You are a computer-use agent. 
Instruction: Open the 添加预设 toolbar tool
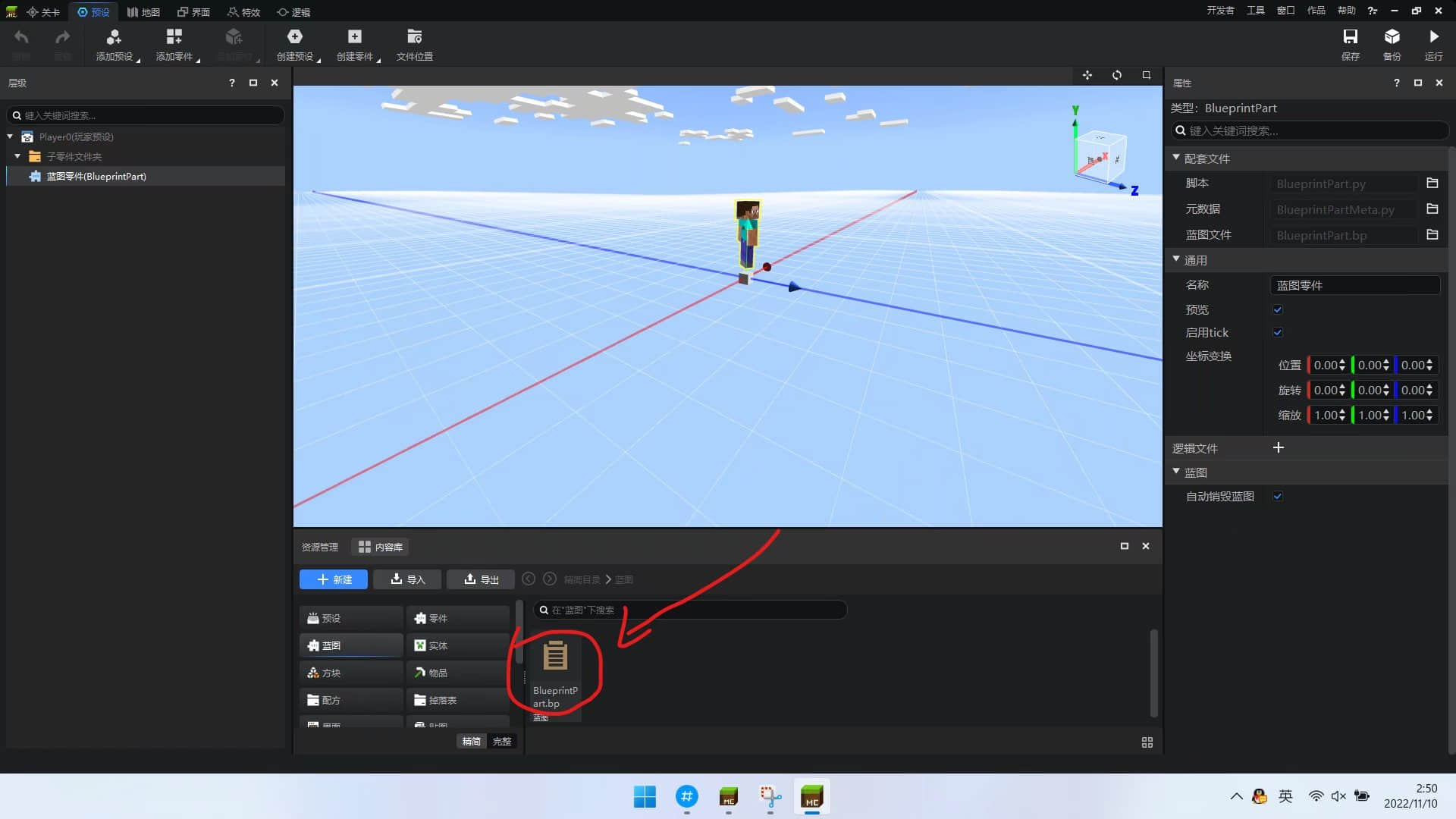coord(115,45)
